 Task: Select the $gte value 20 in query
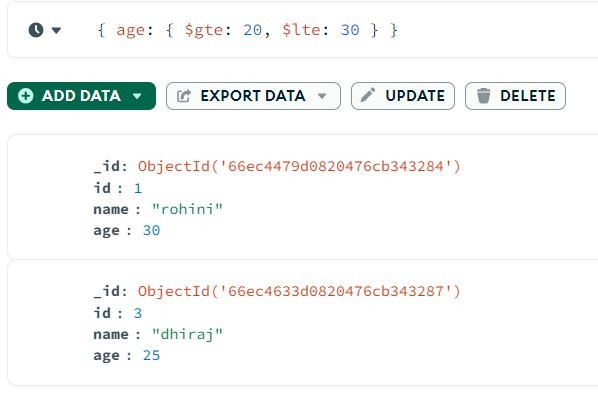tap(252, 30)
